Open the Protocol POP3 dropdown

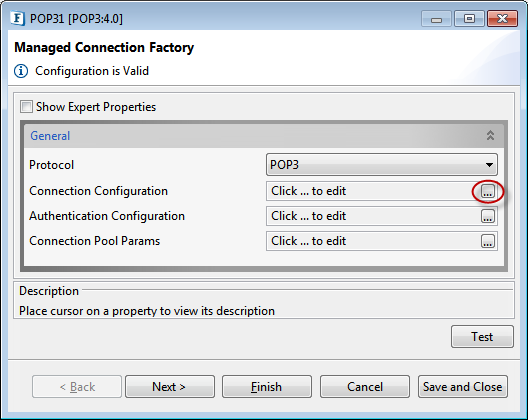pos(382,165)
